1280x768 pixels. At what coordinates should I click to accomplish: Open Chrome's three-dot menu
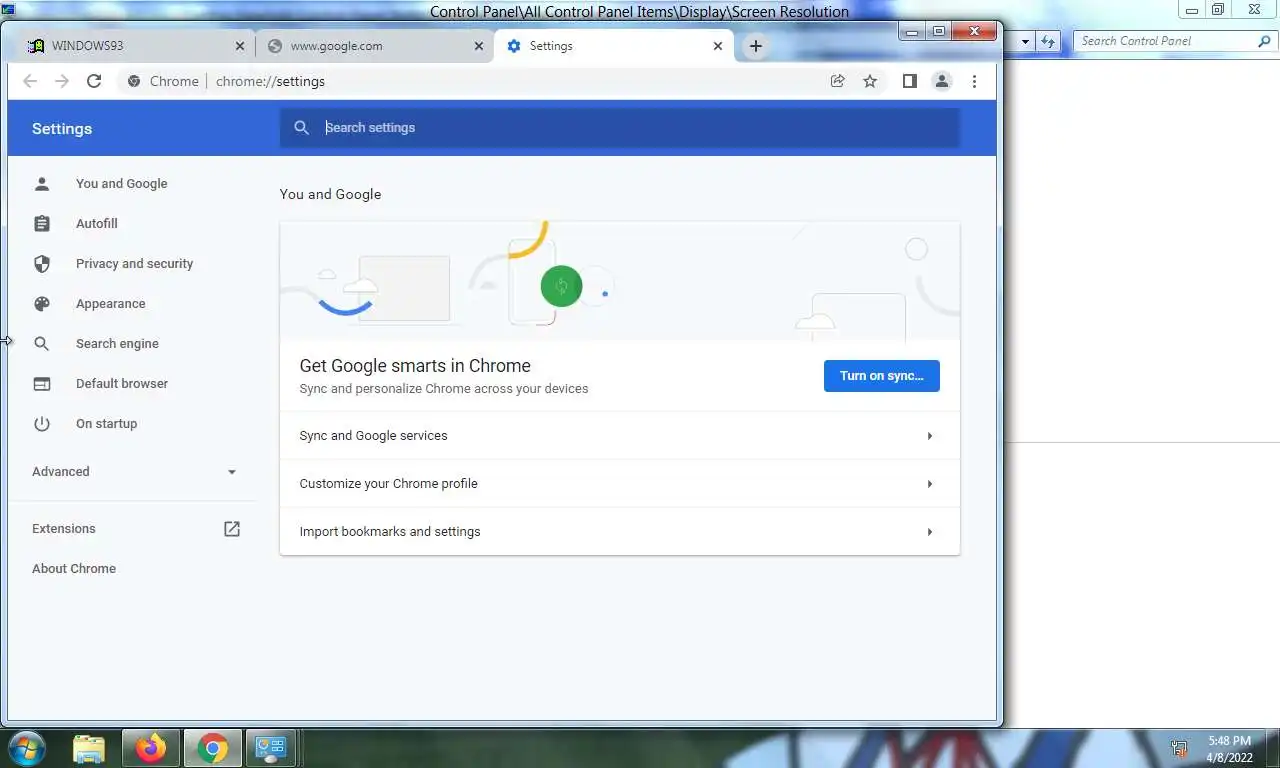[x=974, y=81]
